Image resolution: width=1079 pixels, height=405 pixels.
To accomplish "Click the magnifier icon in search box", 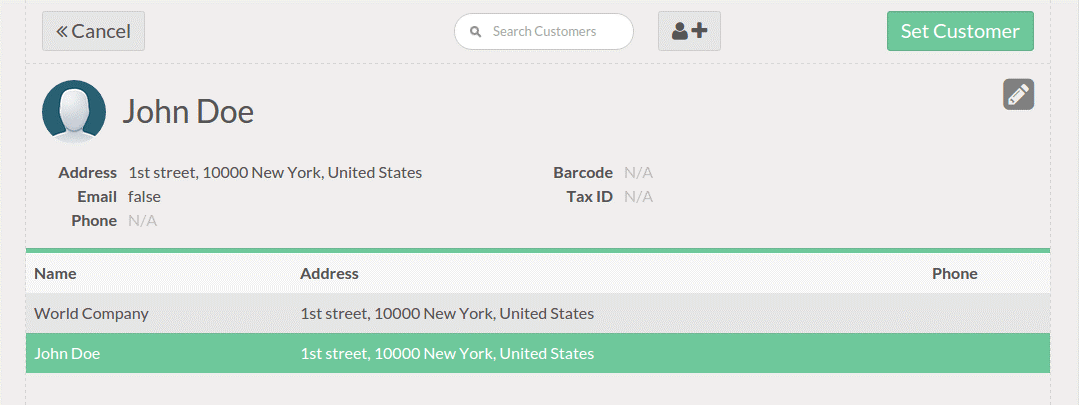I will 476,32.
